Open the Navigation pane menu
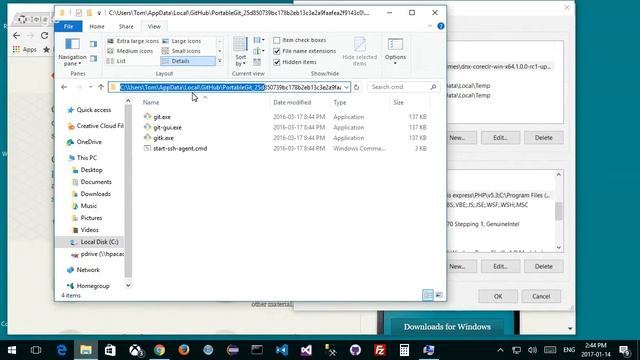 (72, 51)
